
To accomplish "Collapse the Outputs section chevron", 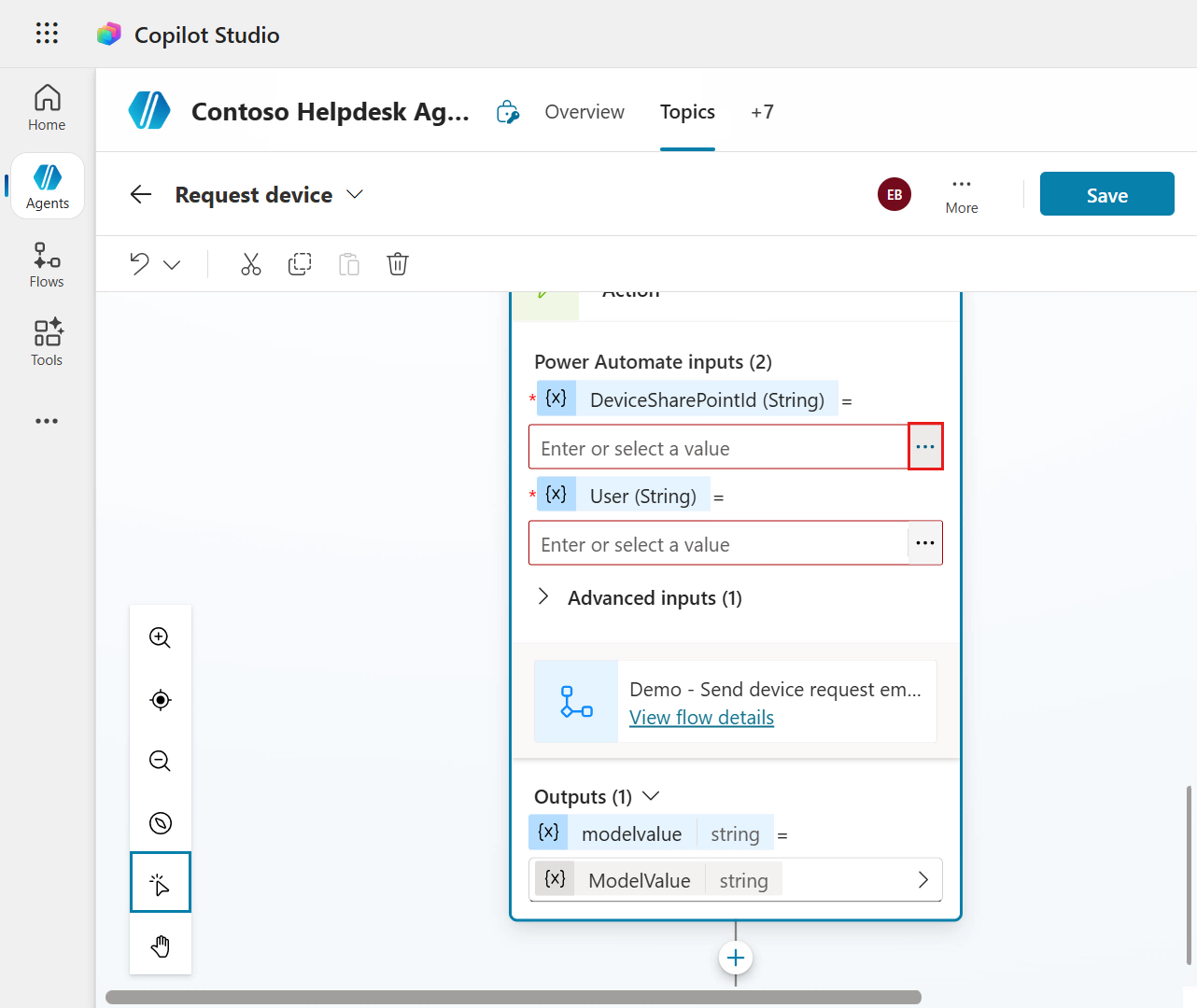I will pyautogui.click(x=652, y=796).
